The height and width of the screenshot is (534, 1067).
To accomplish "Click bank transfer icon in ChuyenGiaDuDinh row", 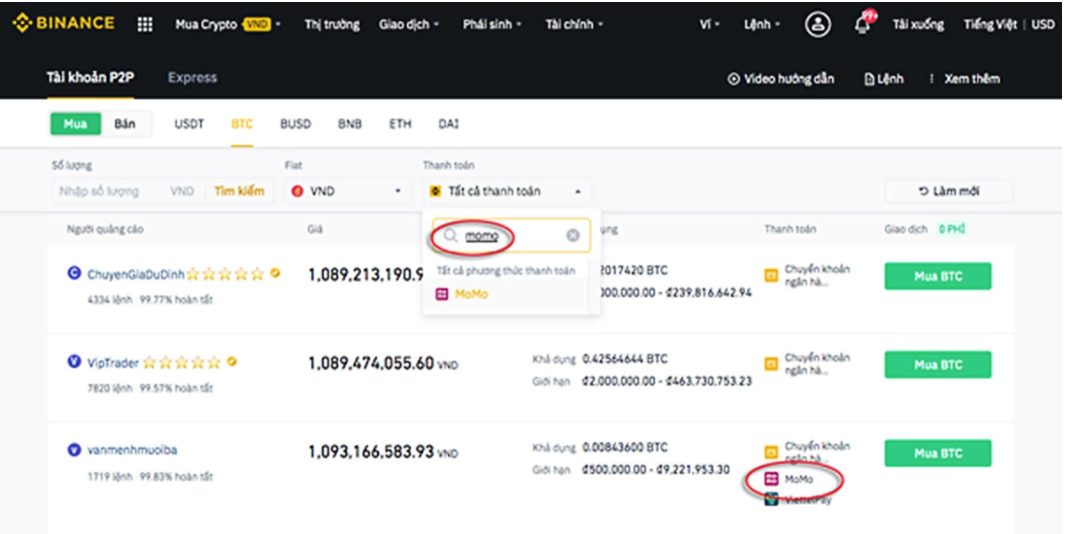I will (x=771, y=276).
